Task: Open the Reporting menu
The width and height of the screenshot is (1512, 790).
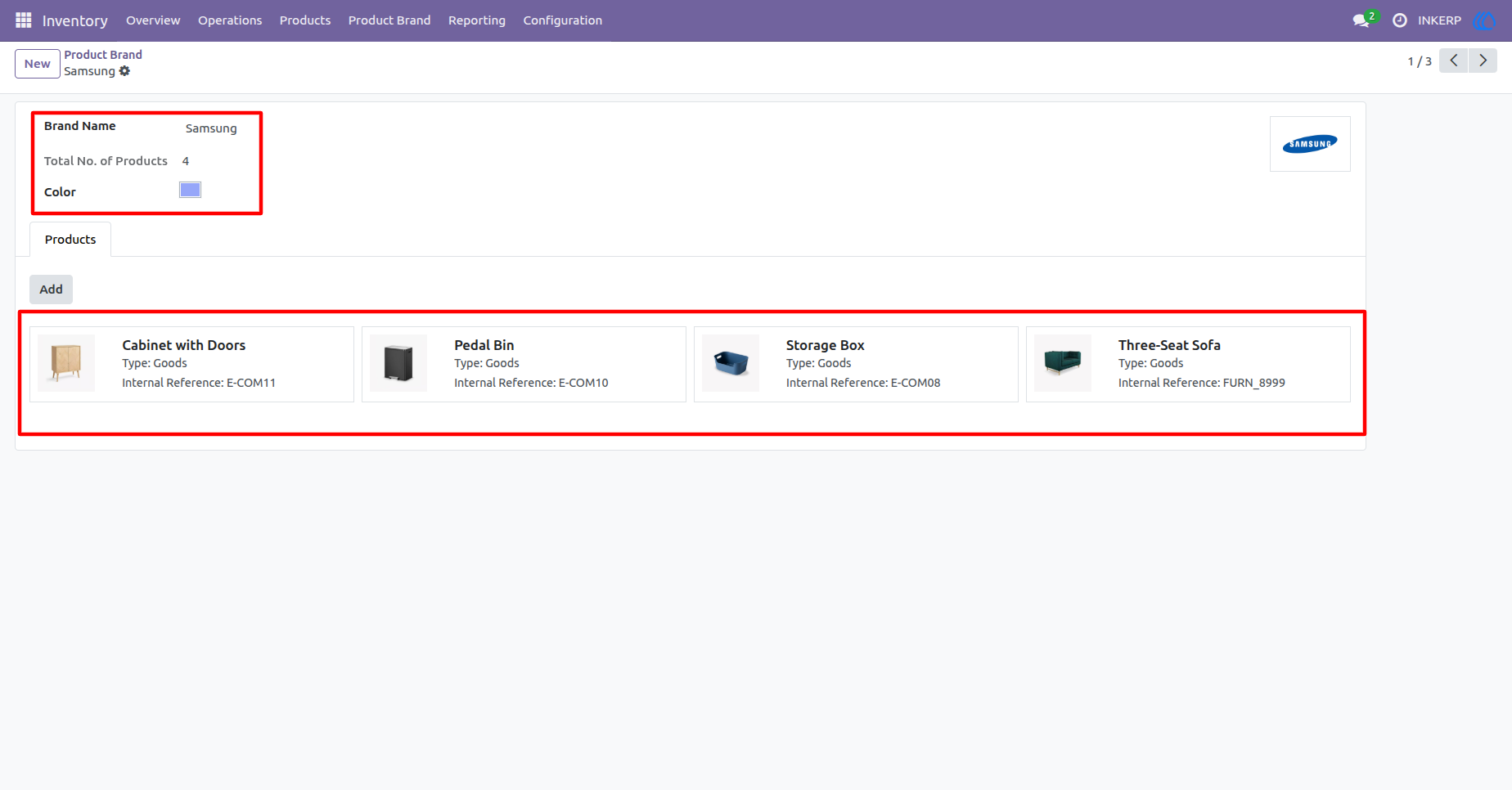Action: click(477, 20)
